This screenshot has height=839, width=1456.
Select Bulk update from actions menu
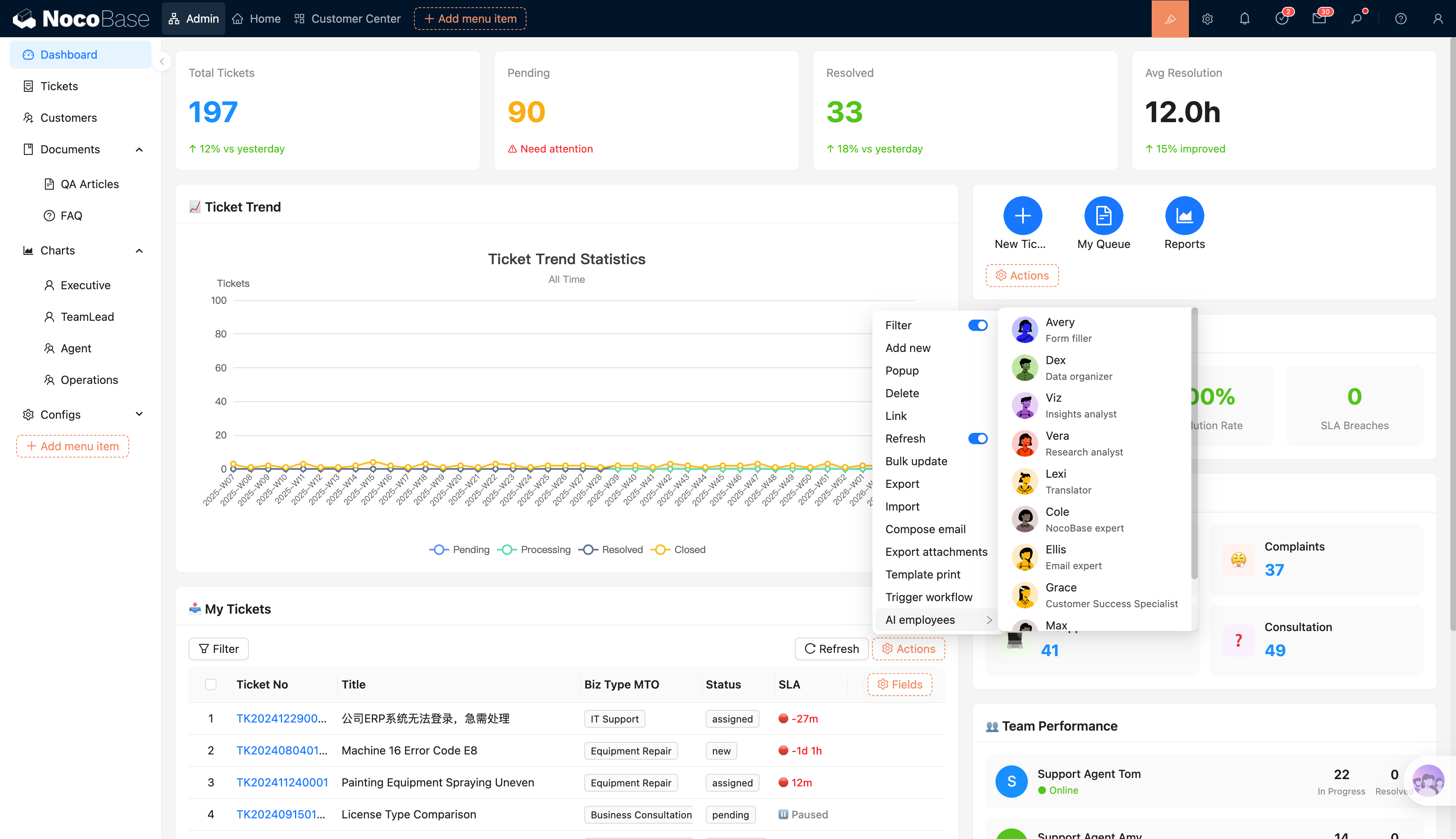click(x=916, y=461)
